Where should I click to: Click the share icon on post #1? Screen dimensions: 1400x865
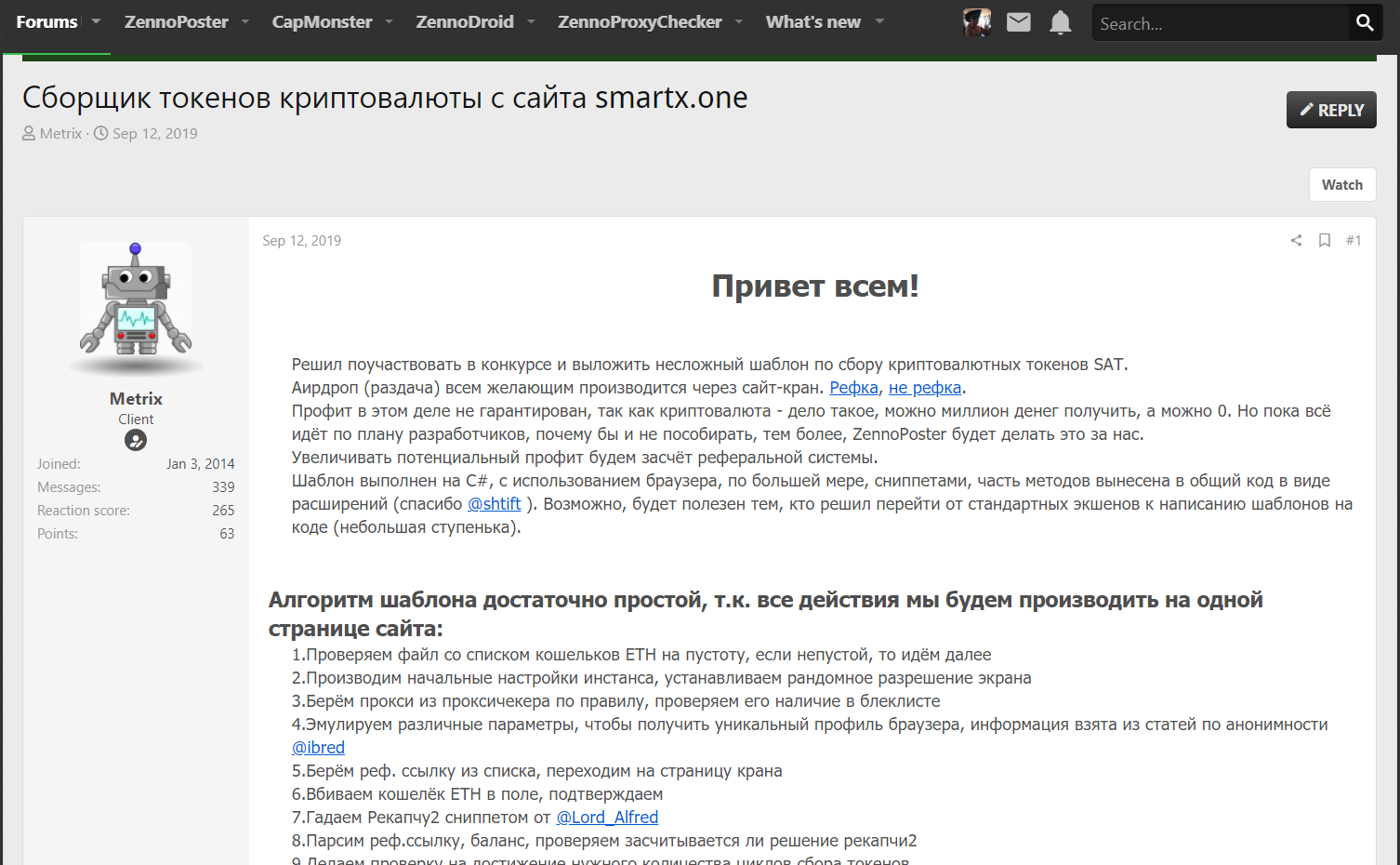click(x=1296, y=241)
